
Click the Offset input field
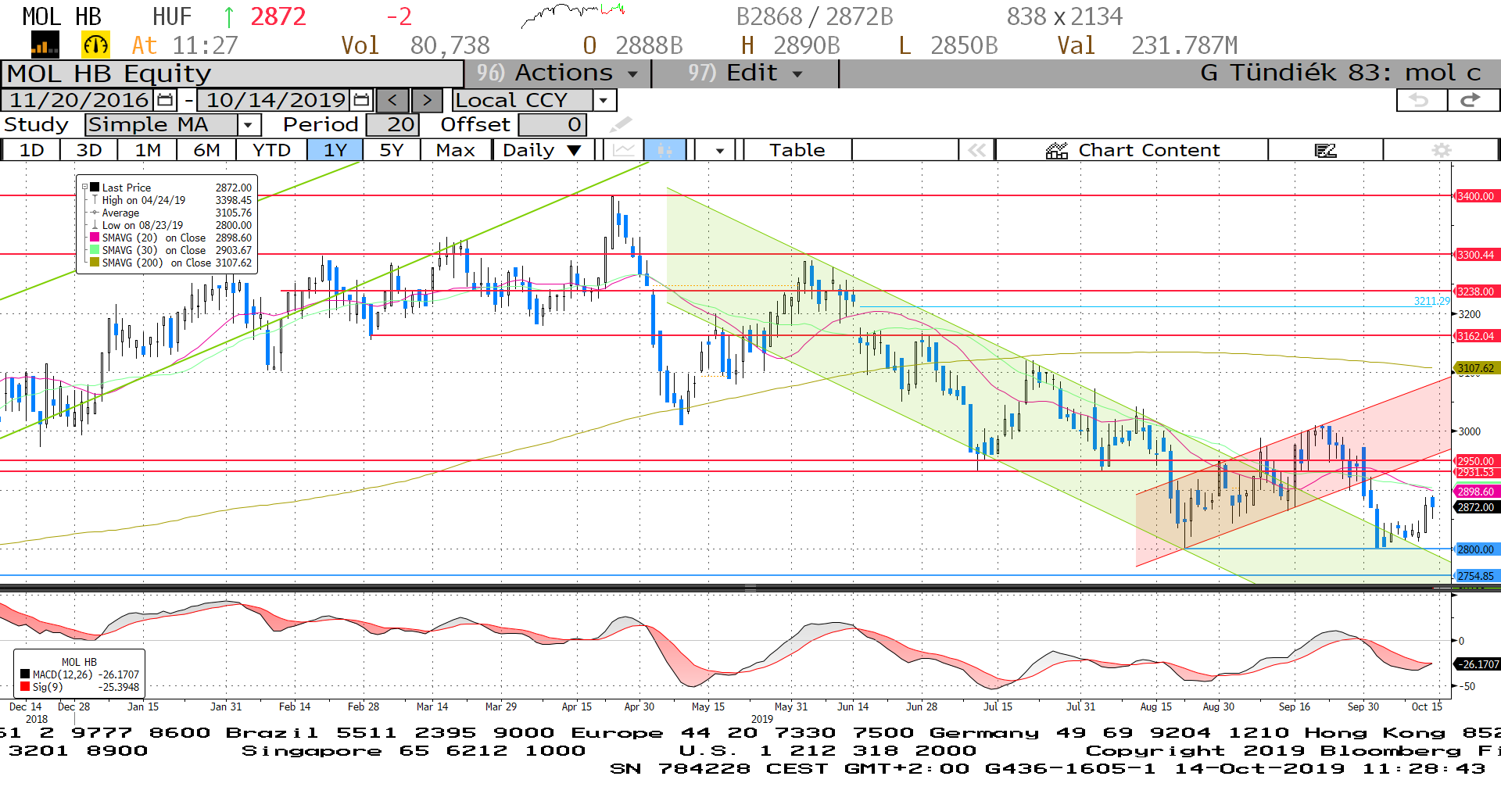coord(553,124)
